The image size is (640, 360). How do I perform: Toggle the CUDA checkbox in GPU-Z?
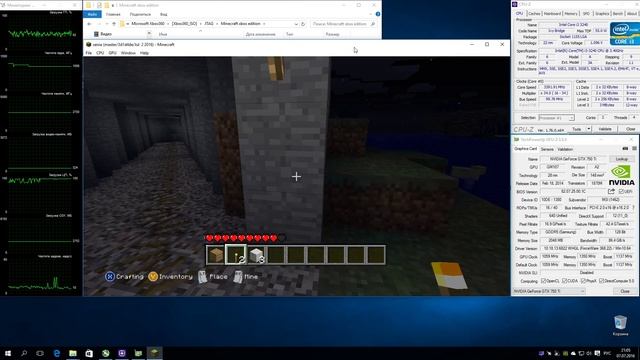564,281
